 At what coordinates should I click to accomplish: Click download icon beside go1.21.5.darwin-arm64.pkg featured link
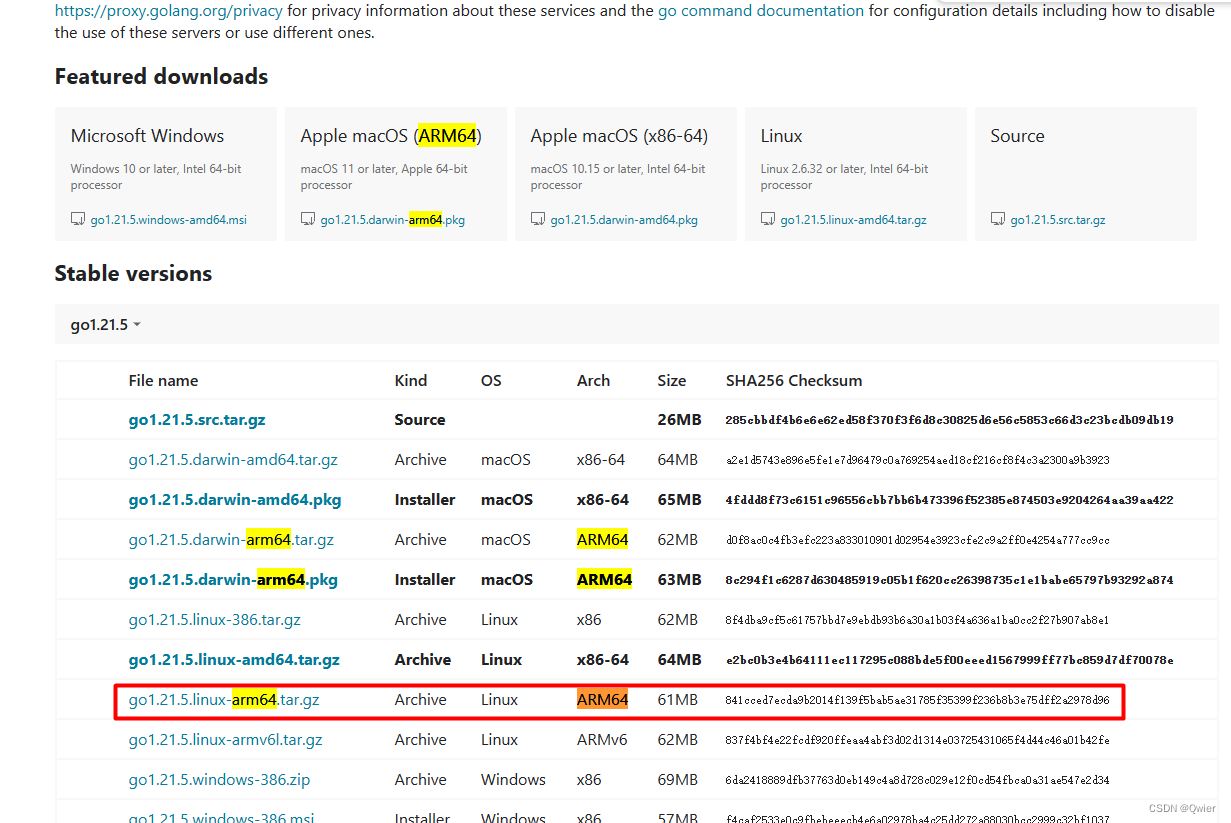click(308, 219)
